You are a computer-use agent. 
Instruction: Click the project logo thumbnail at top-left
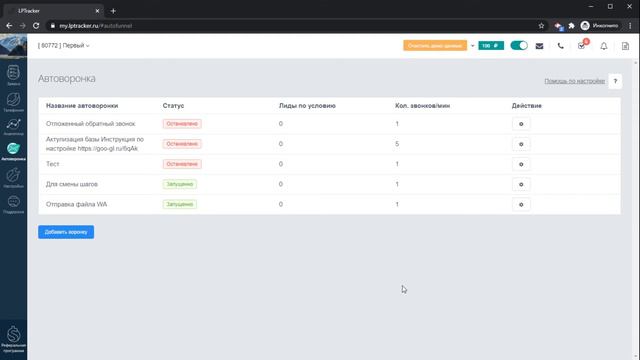[13, 45]
